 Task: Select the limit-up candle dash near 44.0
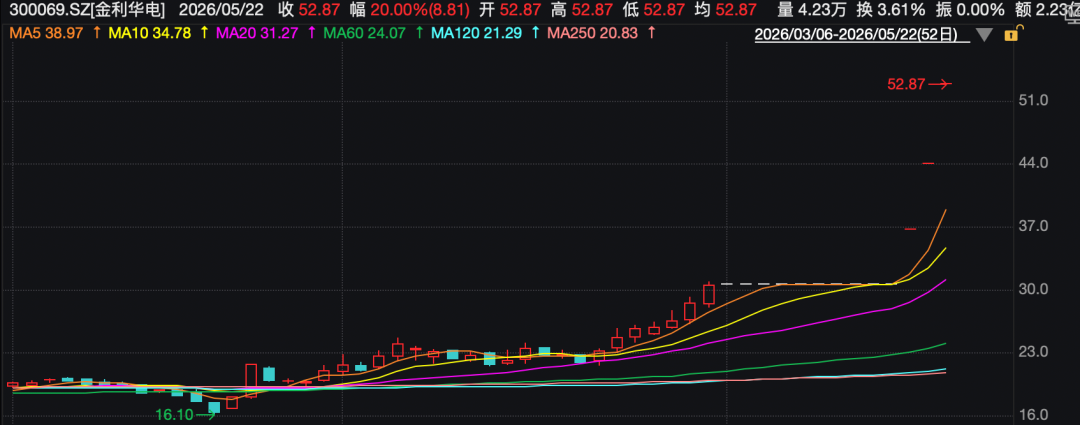928,163
